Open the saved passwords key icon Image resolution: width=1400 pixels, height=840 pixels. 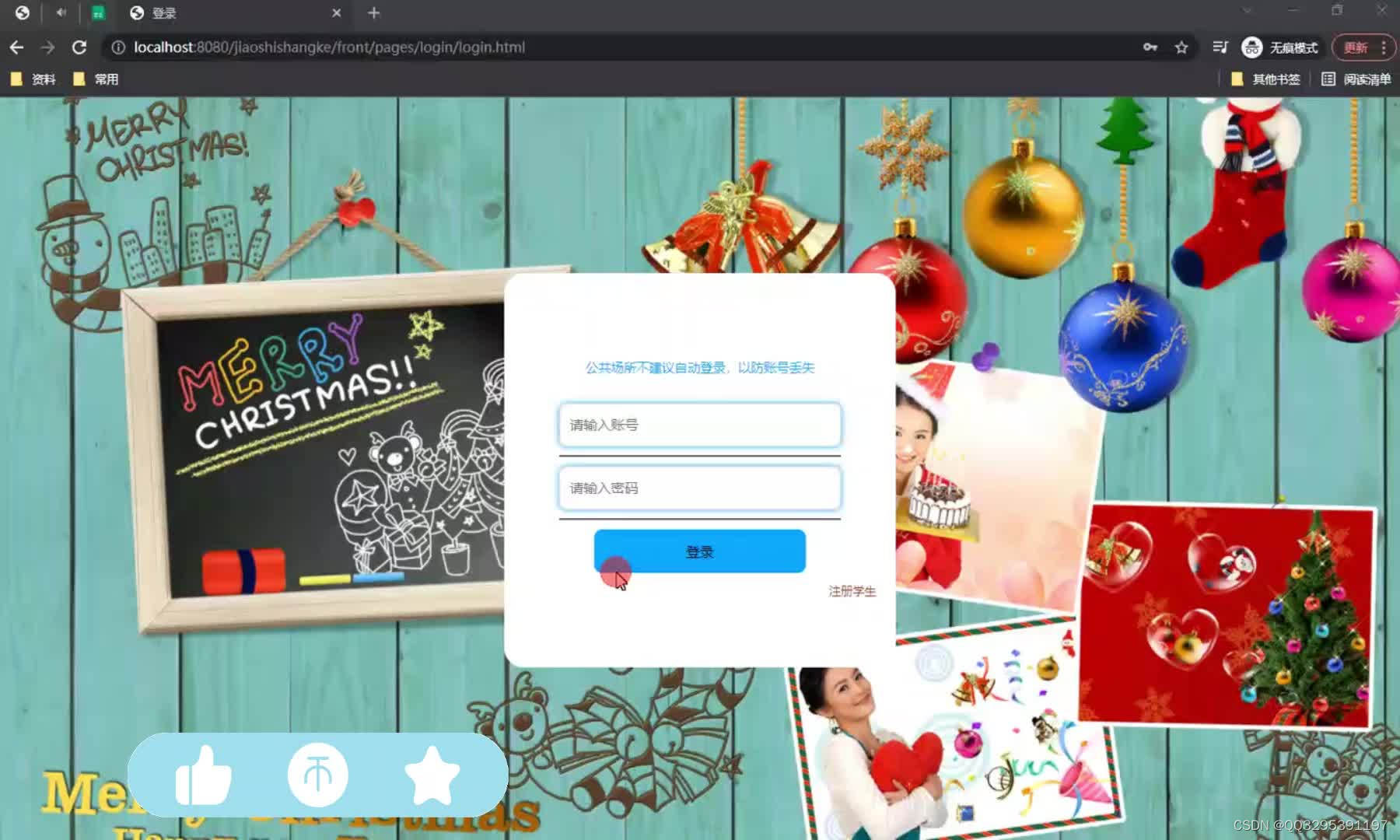pyautogui.click(x=1150, y=47)
